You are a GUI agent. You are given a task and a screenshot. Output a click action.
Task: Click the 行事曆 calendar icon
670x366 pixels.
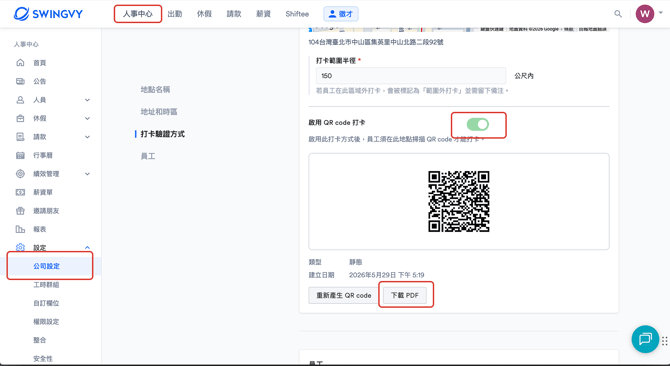coord(20,155)
